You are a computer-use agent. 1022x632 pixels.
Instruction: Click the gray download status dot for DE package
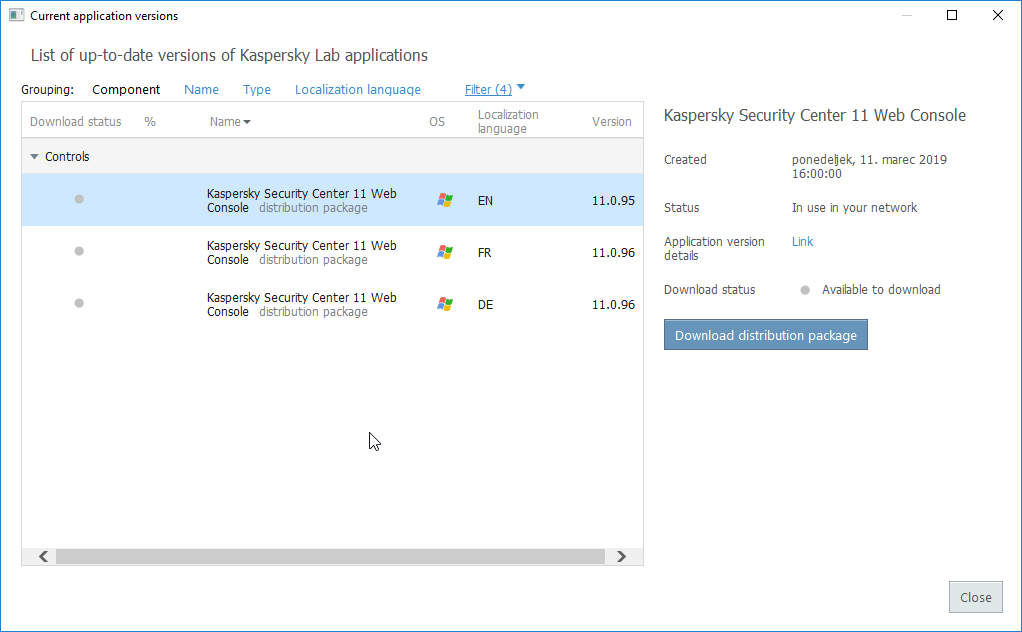coord(79,303)
